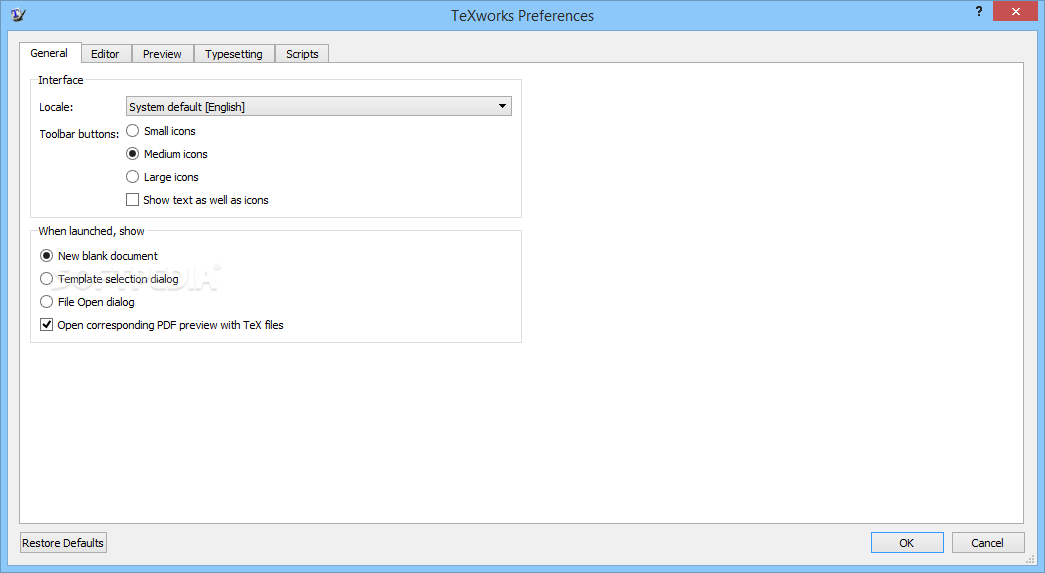1045x573 pixels.
Task: Confirm settings with the OK button
Action: click(907, 543)
